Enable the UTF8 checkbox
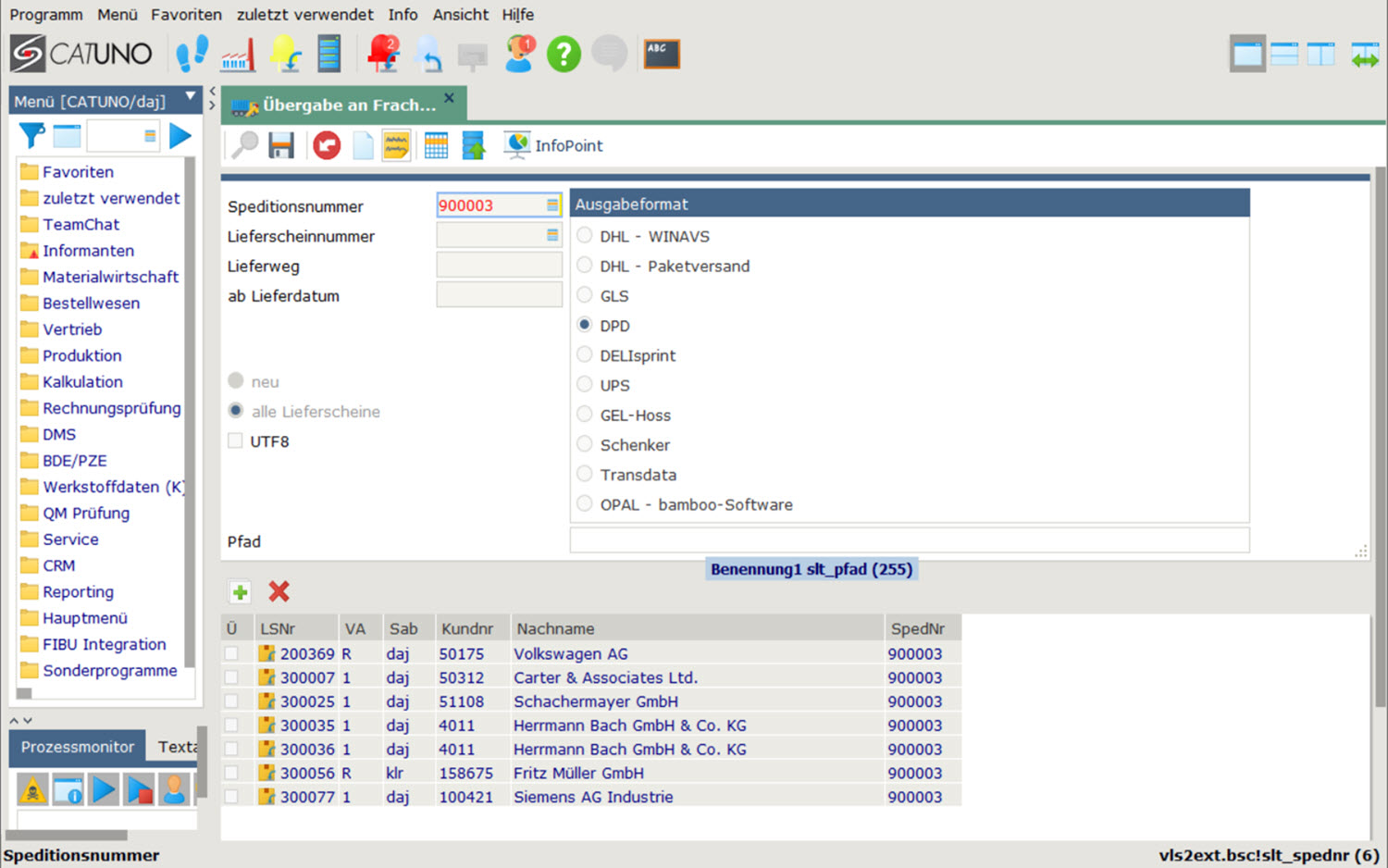The height and width of the screenshot is (868, 1388). [236, 441]
